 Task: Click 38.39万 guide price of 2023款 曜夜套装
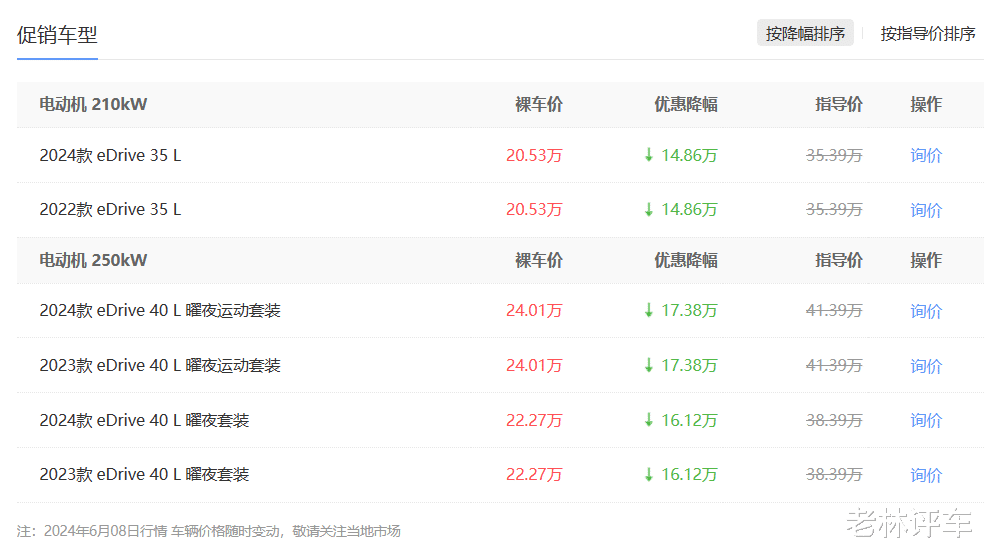coord(834,474)
